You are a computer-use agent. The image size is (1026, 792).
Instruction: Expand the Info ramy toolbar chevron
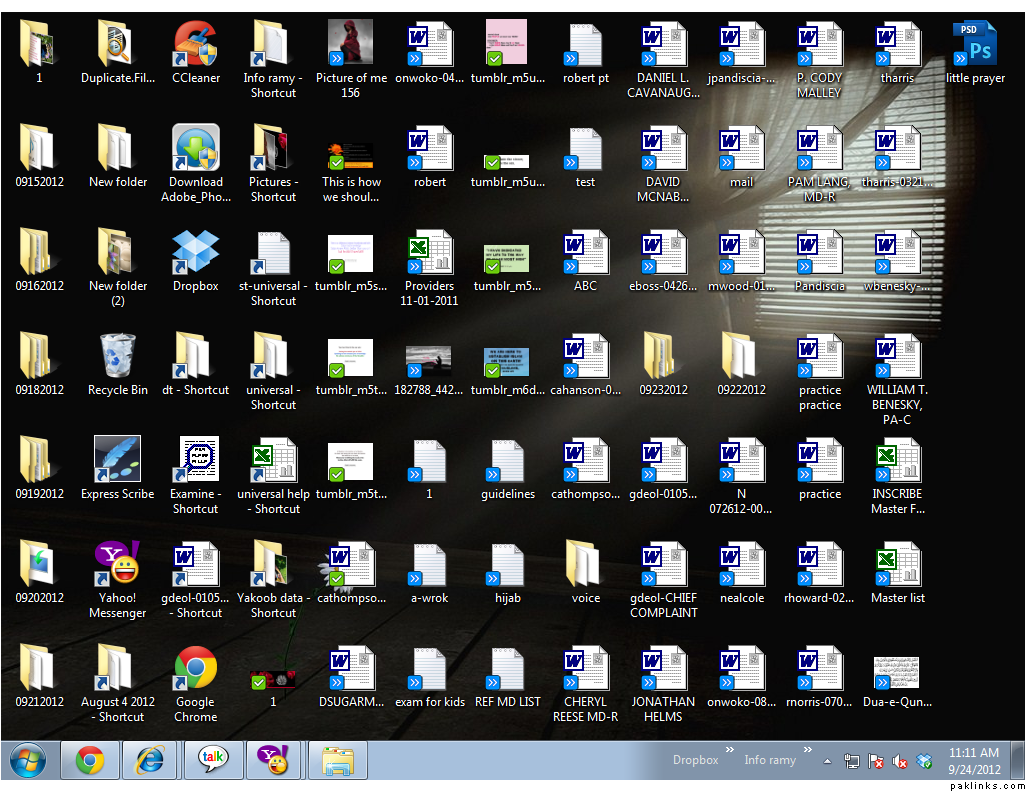tap(808, 749)
